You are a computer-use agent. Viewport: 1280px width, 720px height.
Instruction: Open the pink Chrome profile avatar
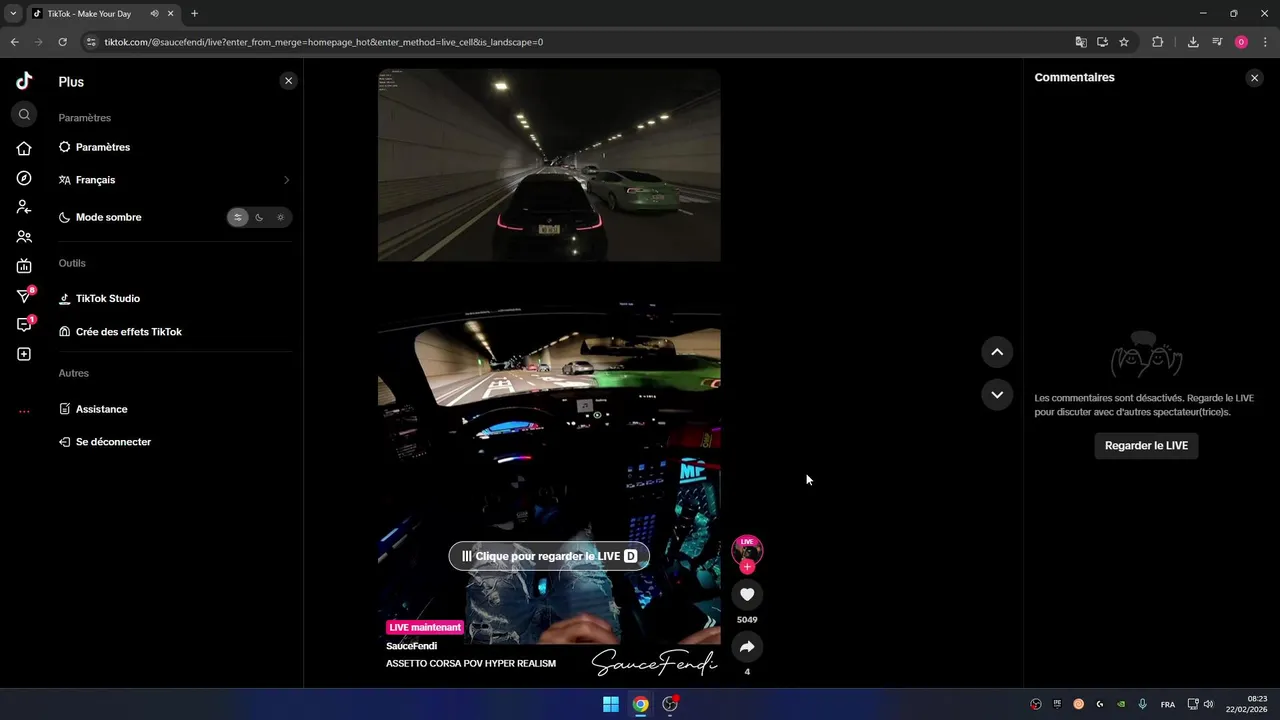pos(1241,42)
